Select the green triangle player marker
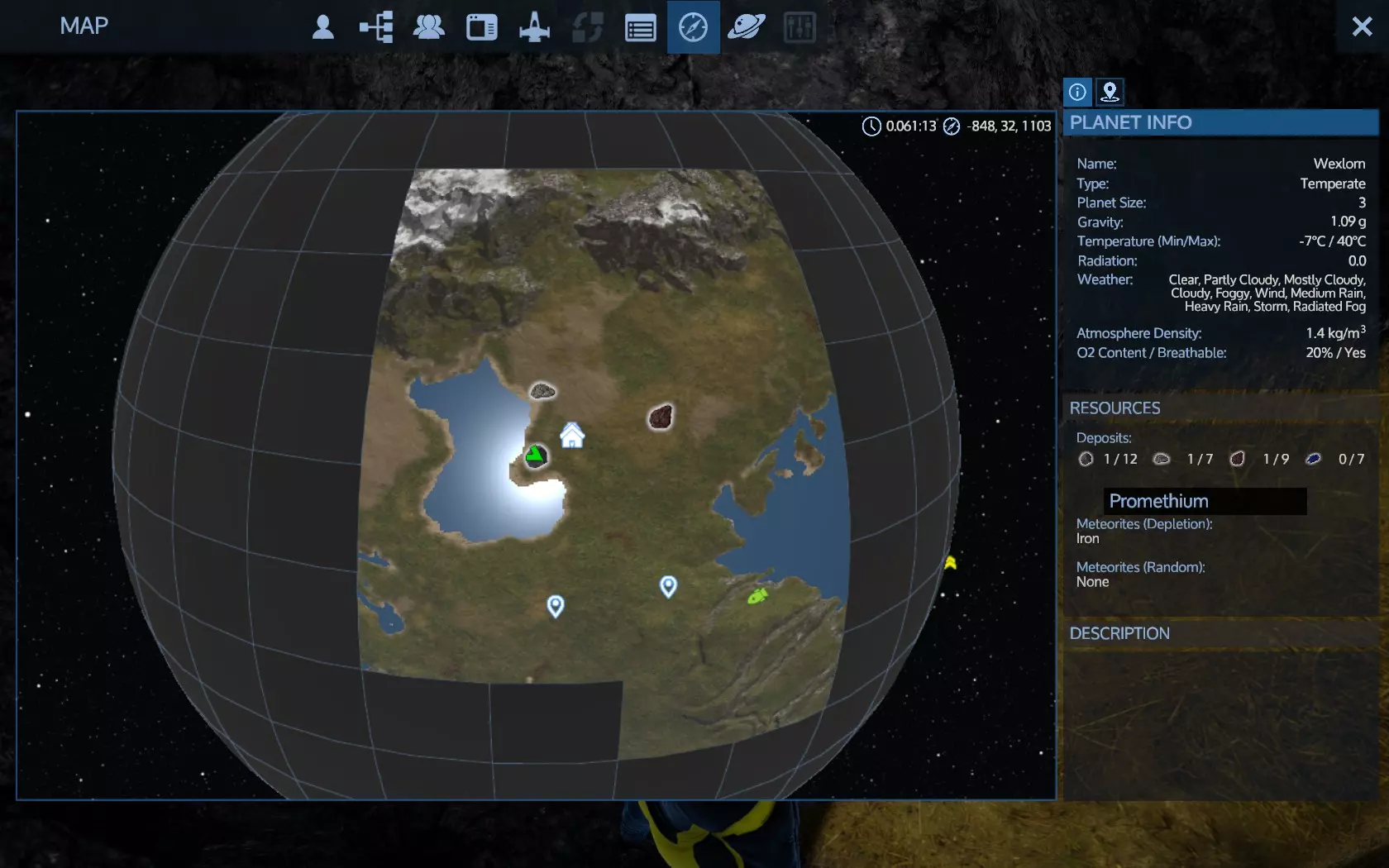This screenshot has width=1389, height=868. tap(536, 455)
